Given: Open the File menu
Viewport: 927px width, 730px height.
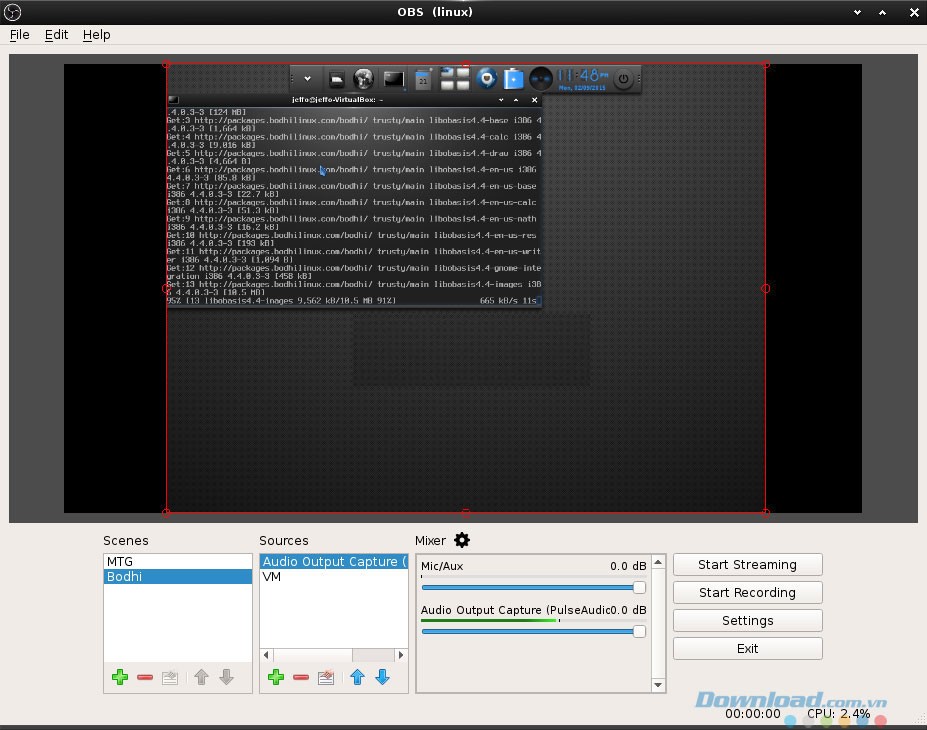Looking at the screenshot, I should pyautogui.click(x=19, y=35).
